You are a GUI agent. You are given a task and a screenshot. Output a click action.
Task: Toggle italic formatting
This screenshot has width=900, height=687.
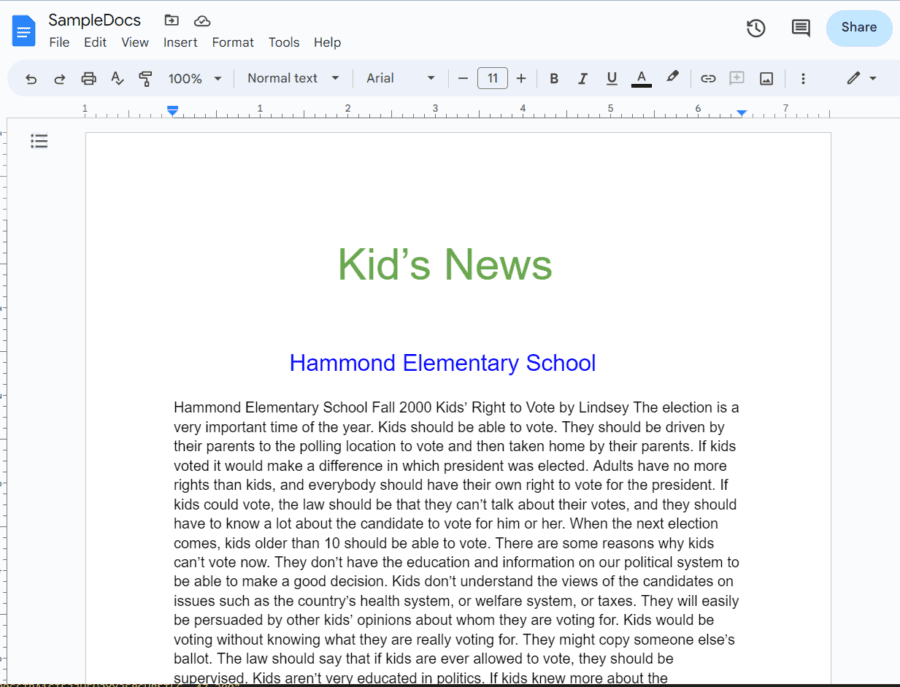[583, 78]
